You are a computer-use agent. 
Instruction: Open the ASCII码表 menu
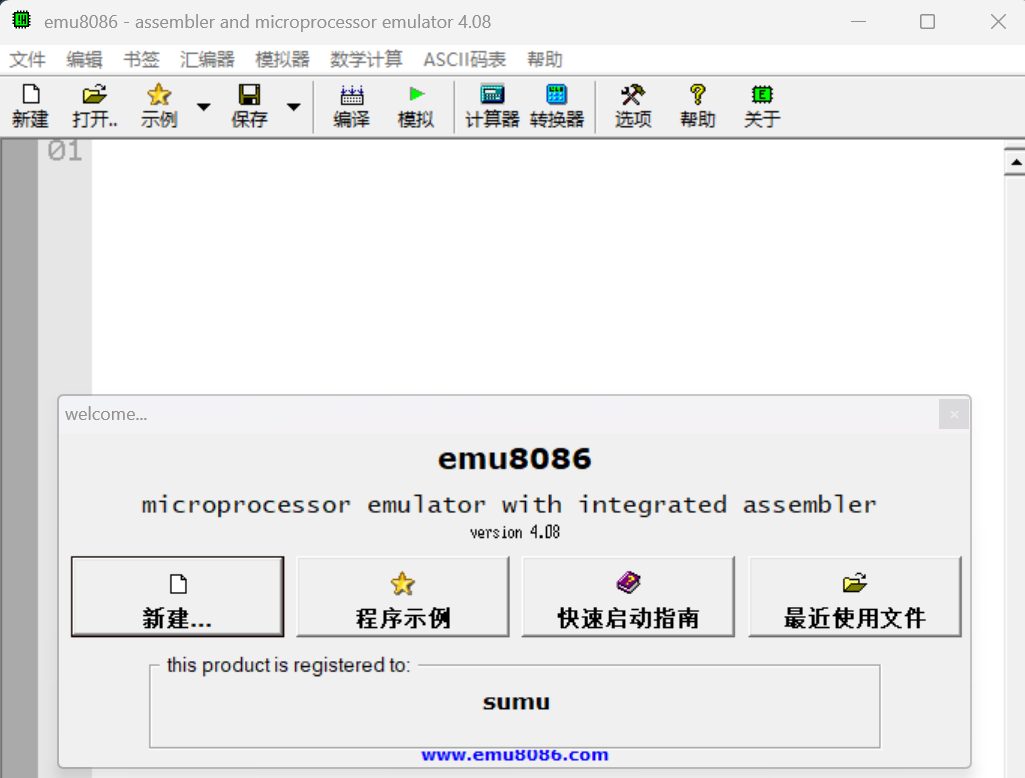[464, 60]
